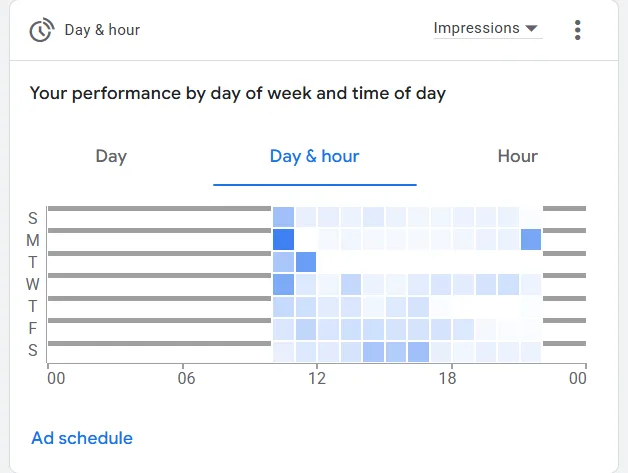Click the Wednesday 13:00 heatmap cell

pos(351,284)
